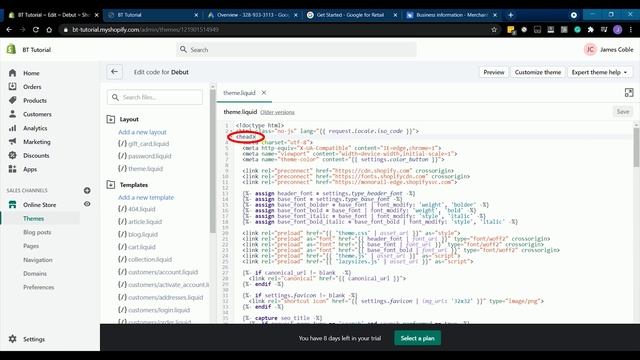
Task: Open the Discounts section
Action: click(36, 156)
